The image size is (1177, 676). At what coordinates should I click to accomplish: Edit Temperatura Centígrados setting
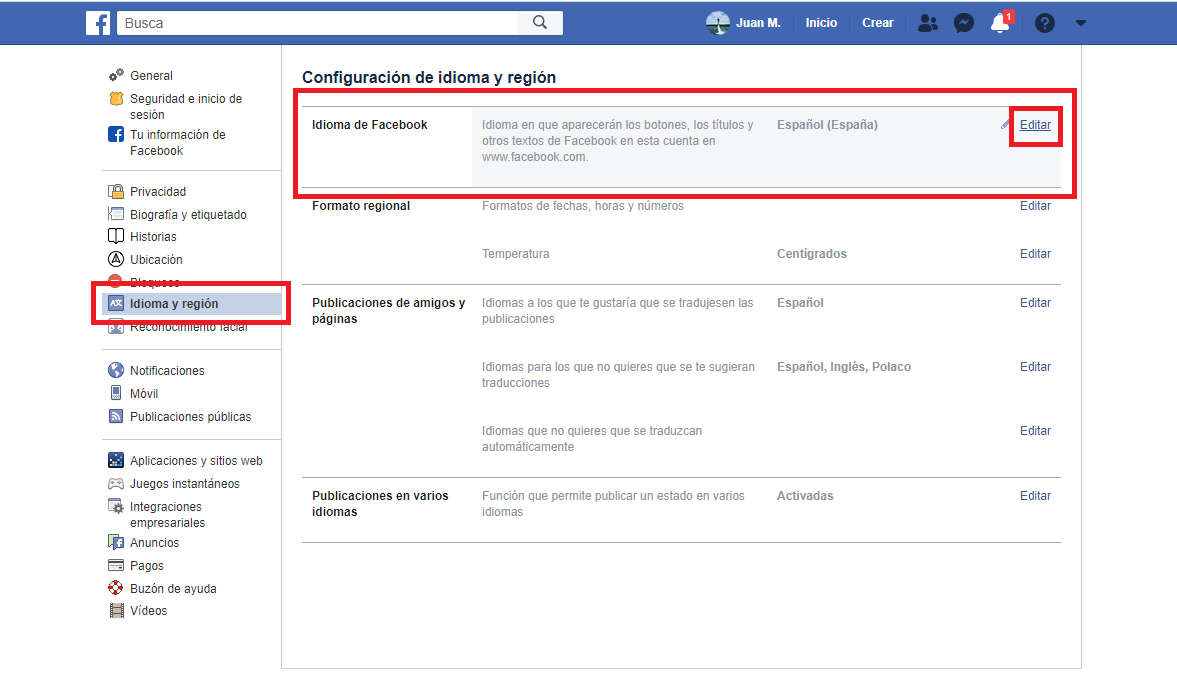[x=1035, y=254]
